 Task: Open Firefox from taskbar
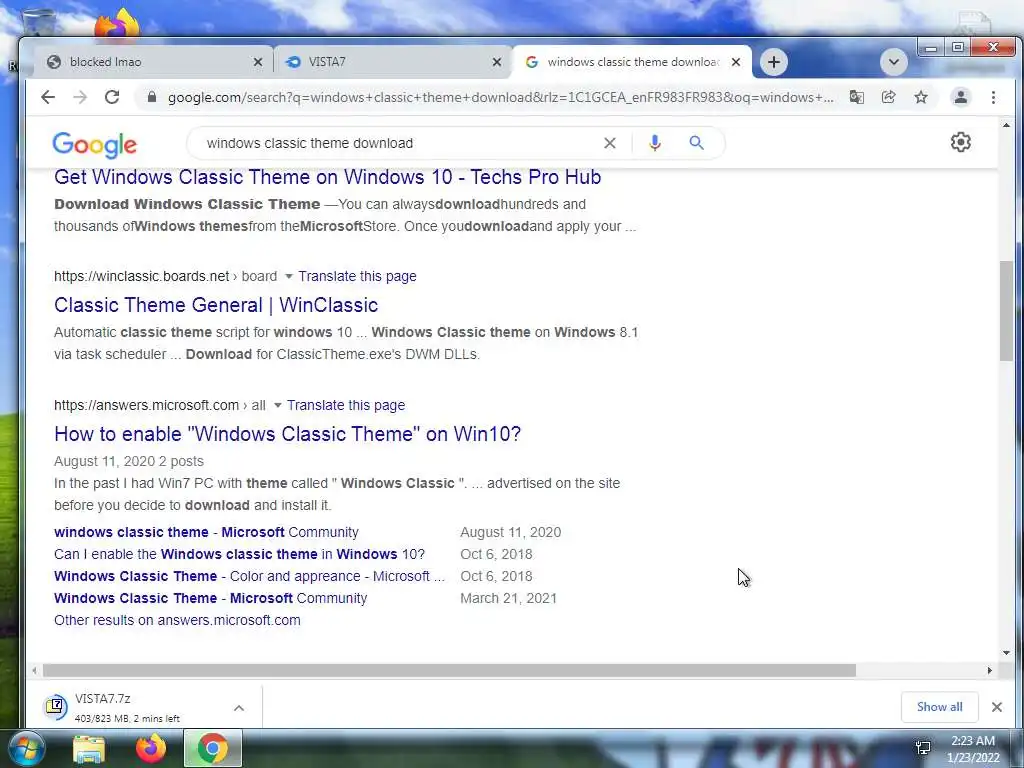(150, 749)
